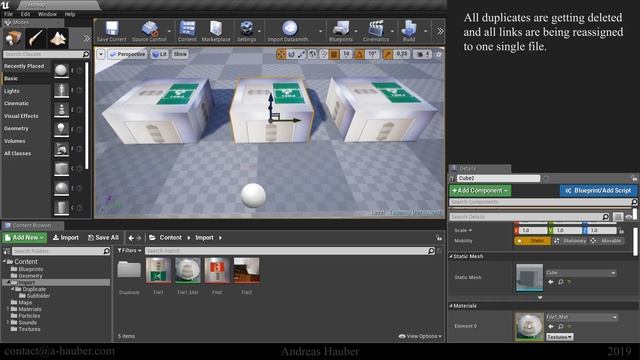Image resolution: width=640 pixels, height=360 pixels.
Task: Toggle sources panel icon beside folder search
Action: tap(7, 251)
